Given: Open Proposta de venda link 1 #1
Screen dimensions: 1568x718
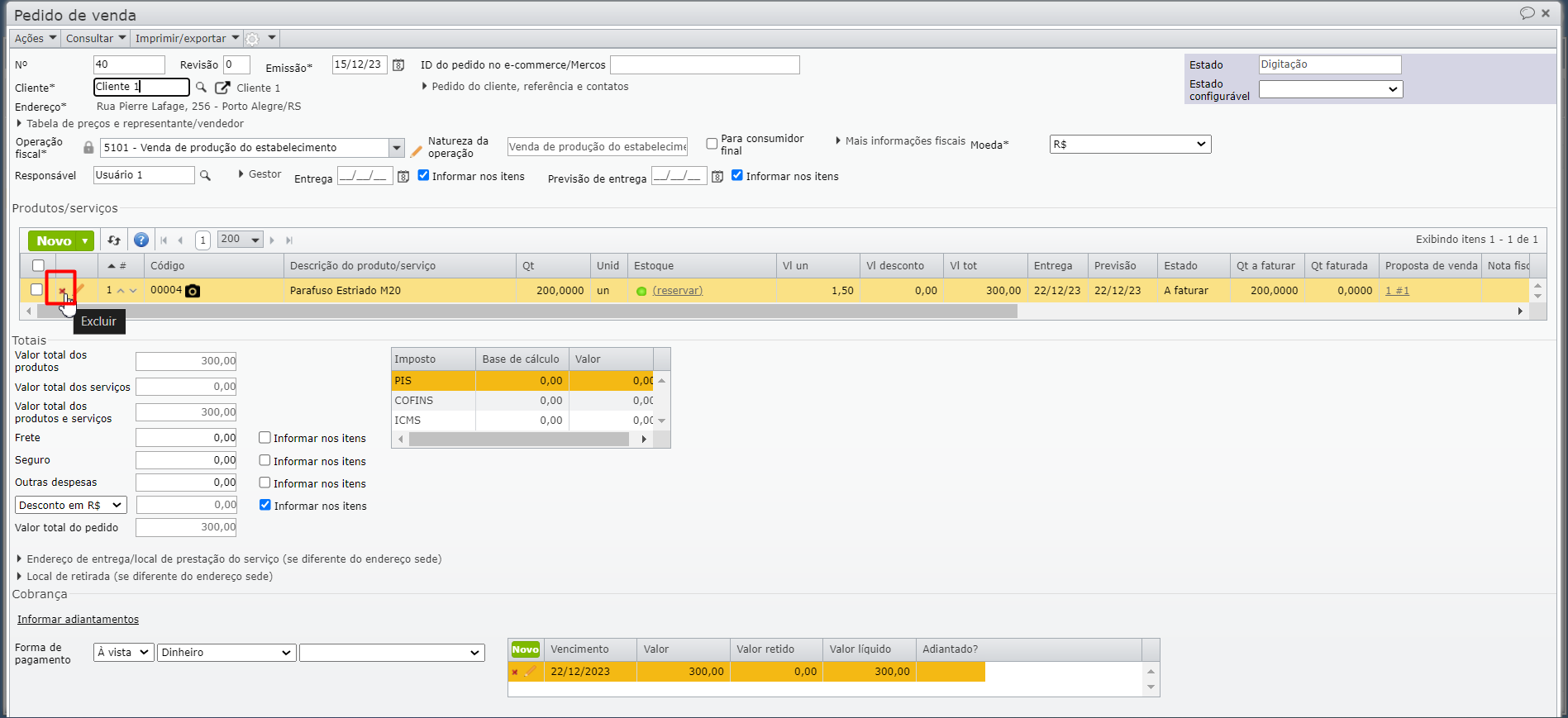Looking at the screenshot, I should pos(1397,291).
